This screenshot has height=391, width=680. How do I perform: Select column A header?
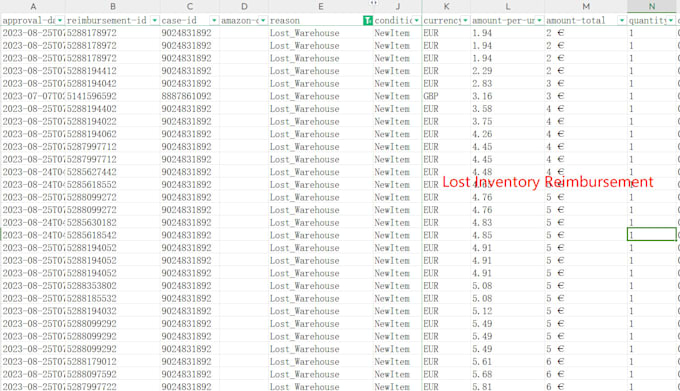click(x=33, y=7)
